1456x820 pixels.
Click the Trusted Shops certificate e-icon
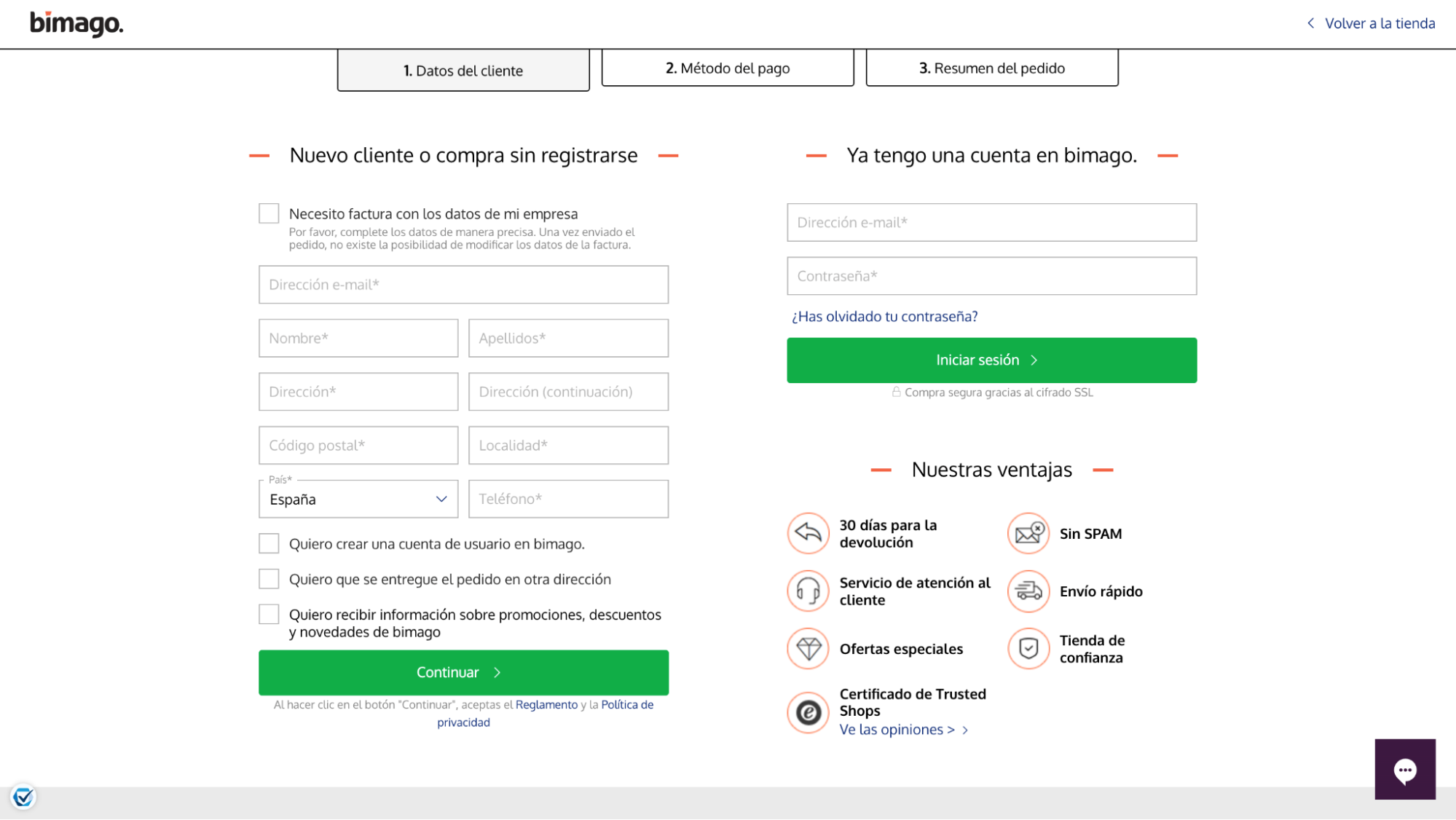(808, 712)
